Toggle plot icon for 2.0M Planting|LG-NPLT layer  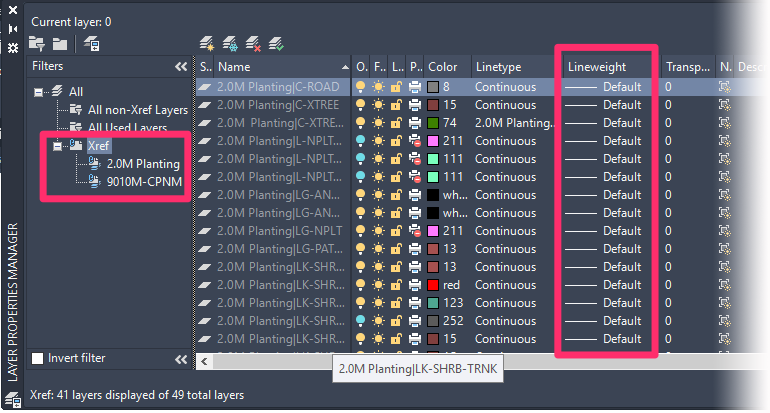pos(415,231)
